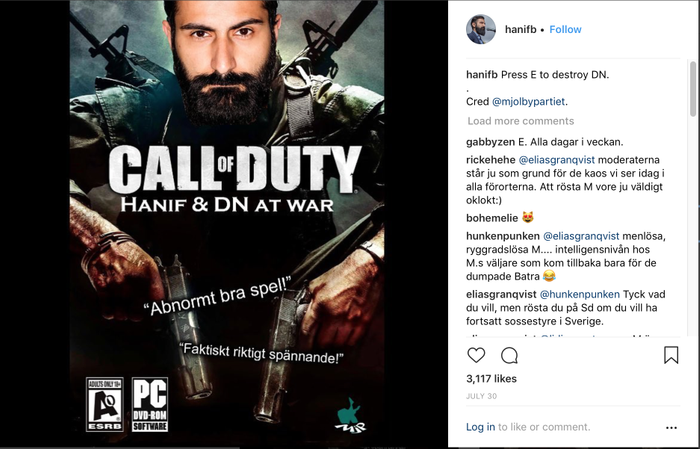Open the @eliasgranqvist mention in rickehehe's comment

pos(557,160)
